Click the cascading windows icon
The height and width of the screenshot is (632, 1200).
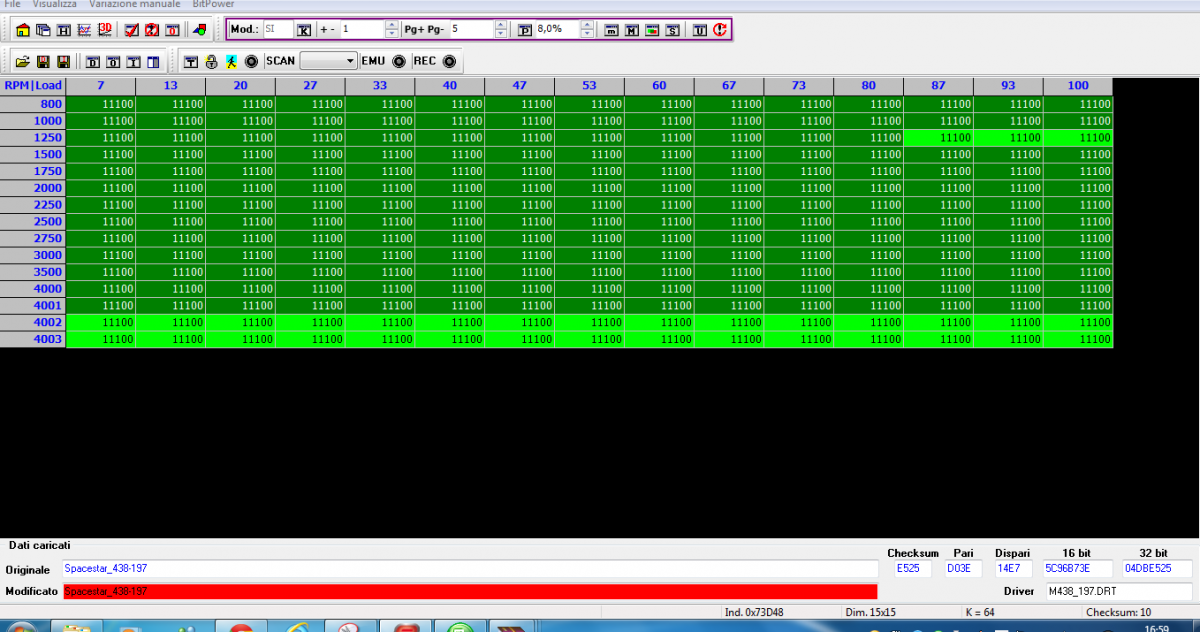43,30
